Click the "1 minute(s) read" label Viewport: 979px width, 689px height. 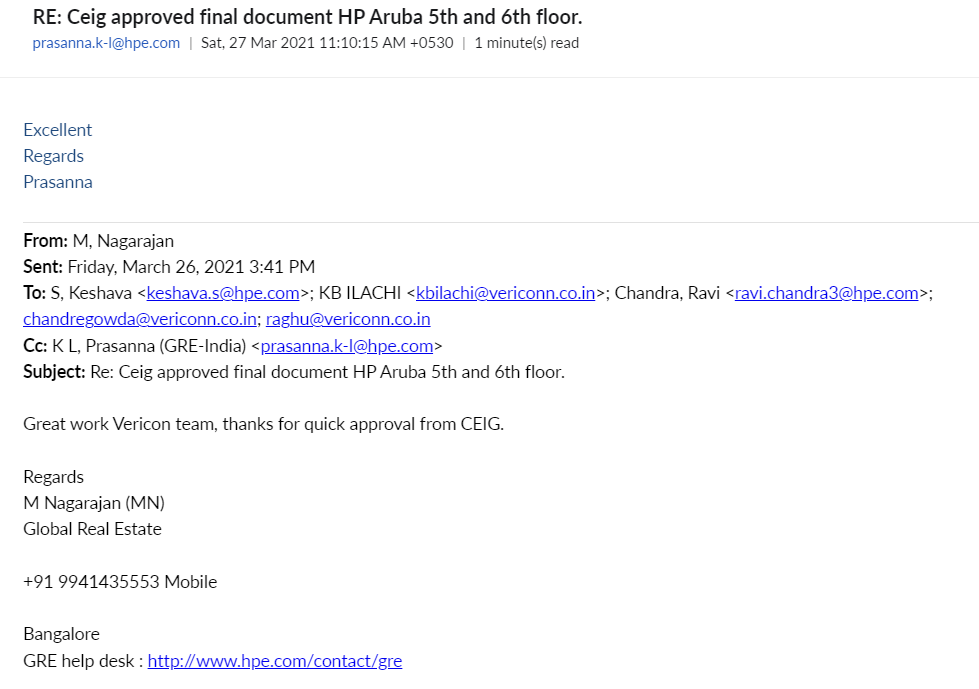coord(526,43)
